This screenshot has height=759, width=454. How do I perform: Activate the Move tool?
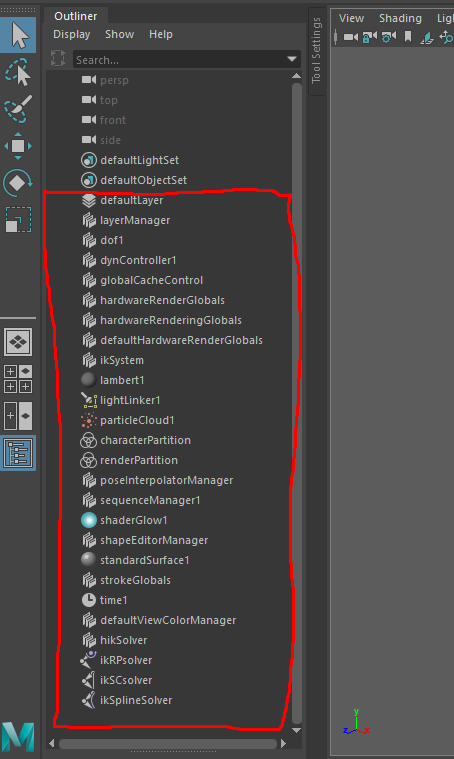coord(18,146)
